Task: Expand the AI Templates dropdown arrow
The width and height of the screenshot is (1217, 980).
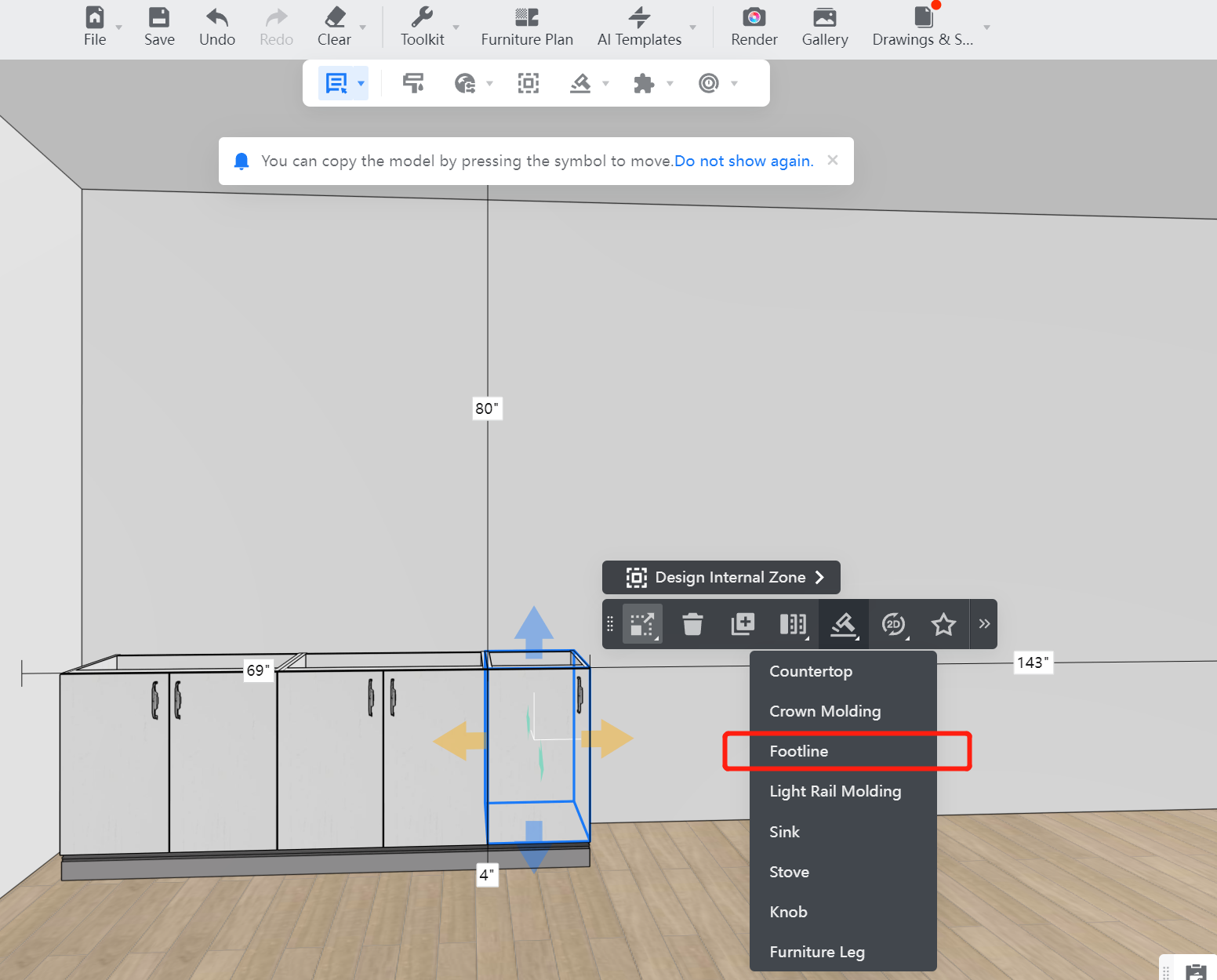Action: (692, 27)
